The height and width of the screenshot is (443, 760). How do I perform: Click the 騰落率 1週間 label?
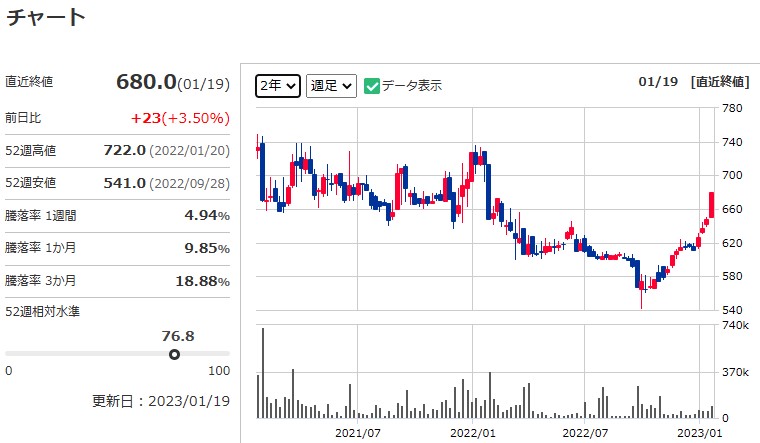tap(41, 215)
